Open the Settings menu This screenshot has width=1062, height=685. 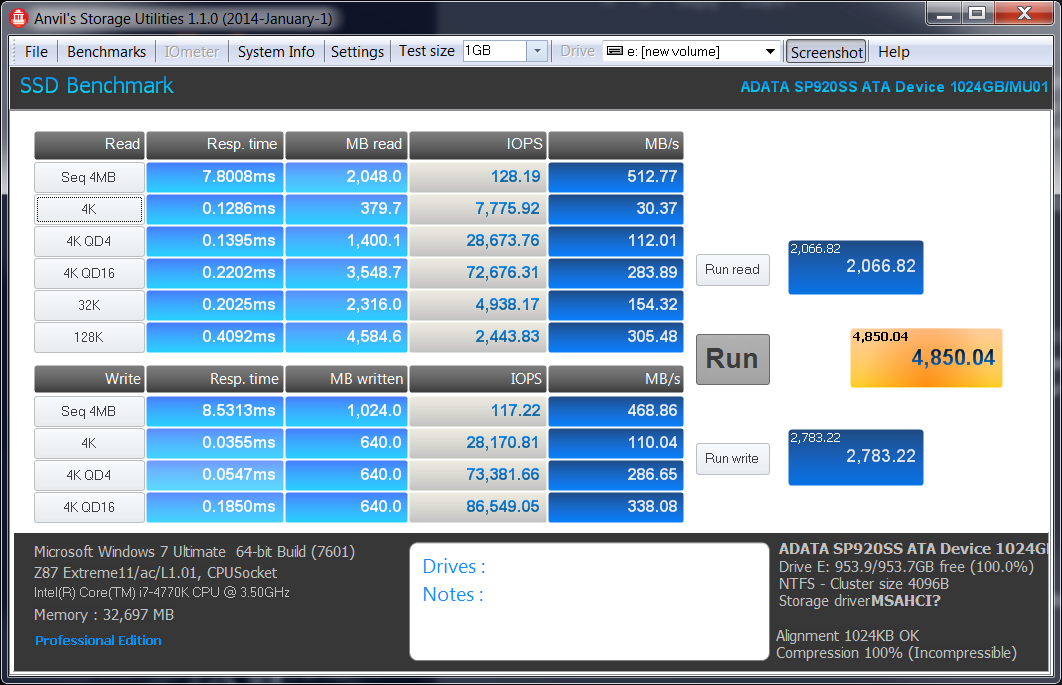[x=357, y=52]
